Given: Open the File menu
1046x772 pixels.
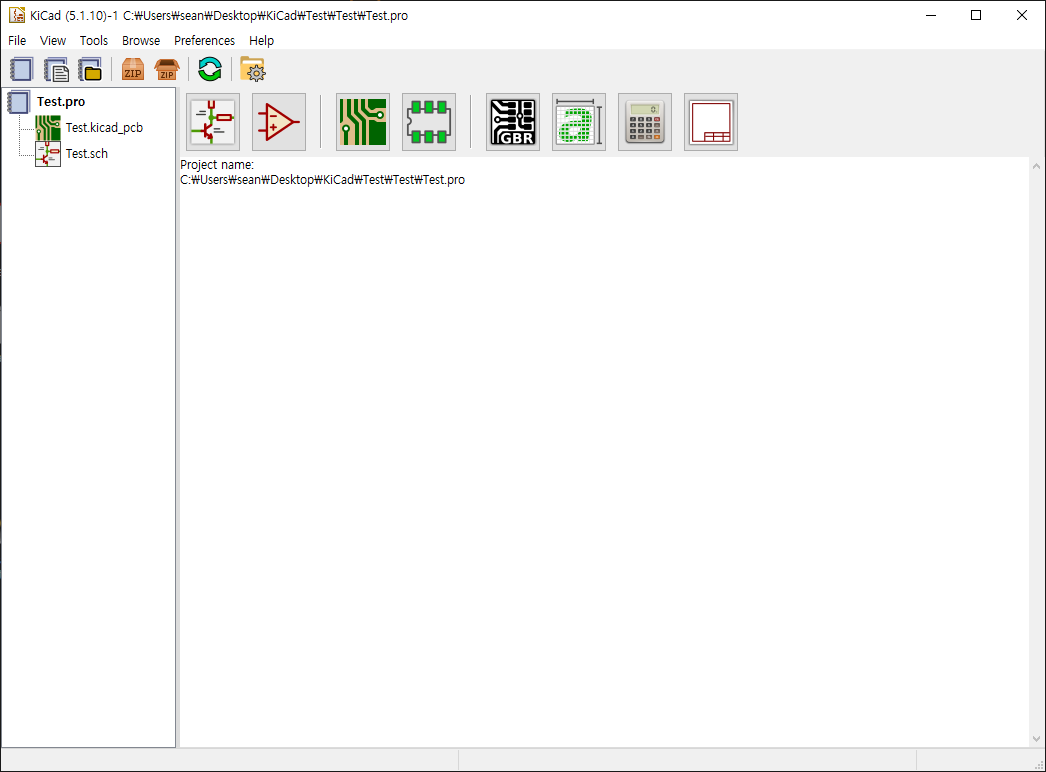Looking at the screenshot, I should tap(17, 41).
